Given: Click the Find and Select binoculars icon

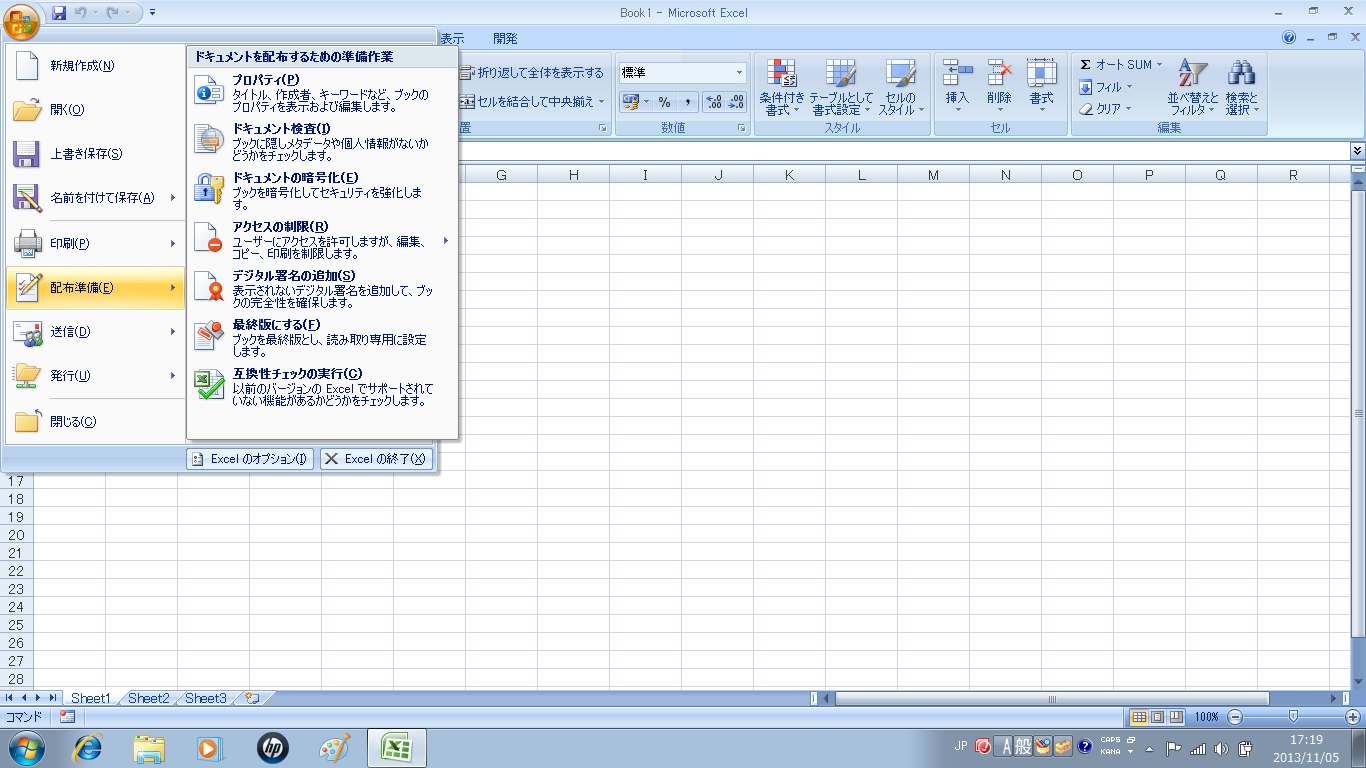Looking at the screenshot, I should tap(1241, 87).
